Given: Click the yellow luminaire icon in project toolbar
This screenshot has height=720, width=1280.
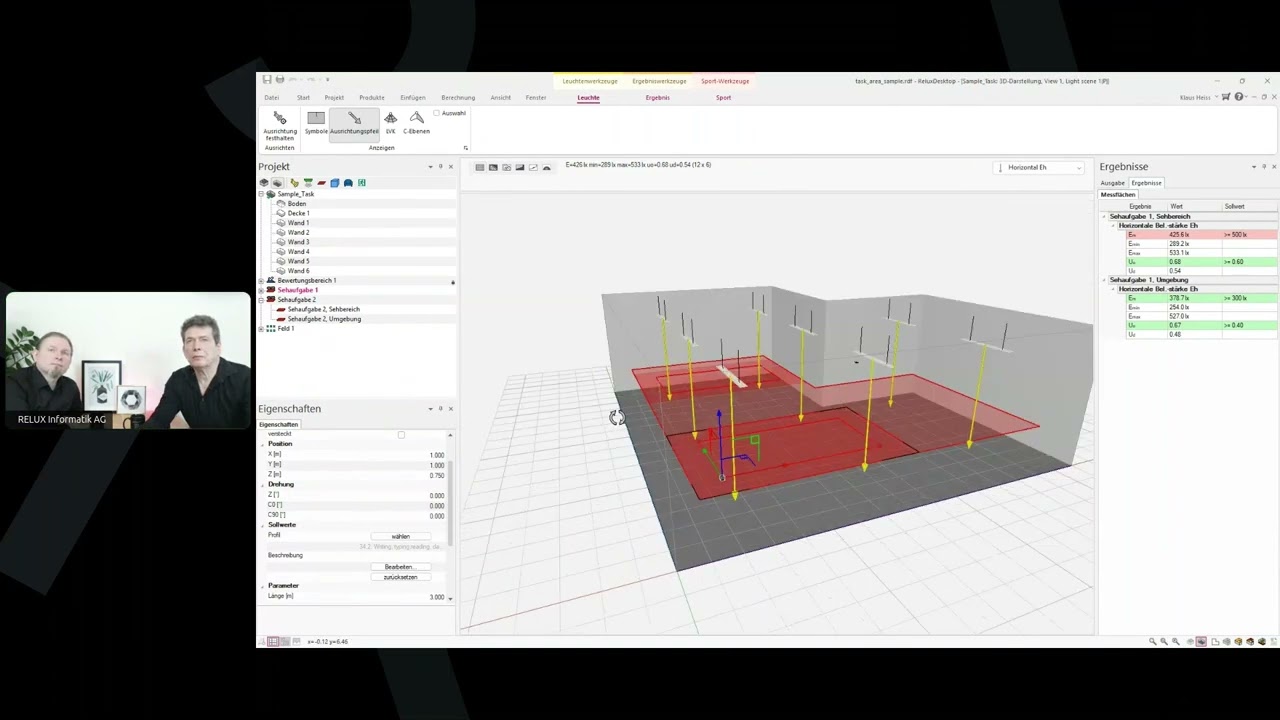Looking at the screenshot, I should point(294,183).
